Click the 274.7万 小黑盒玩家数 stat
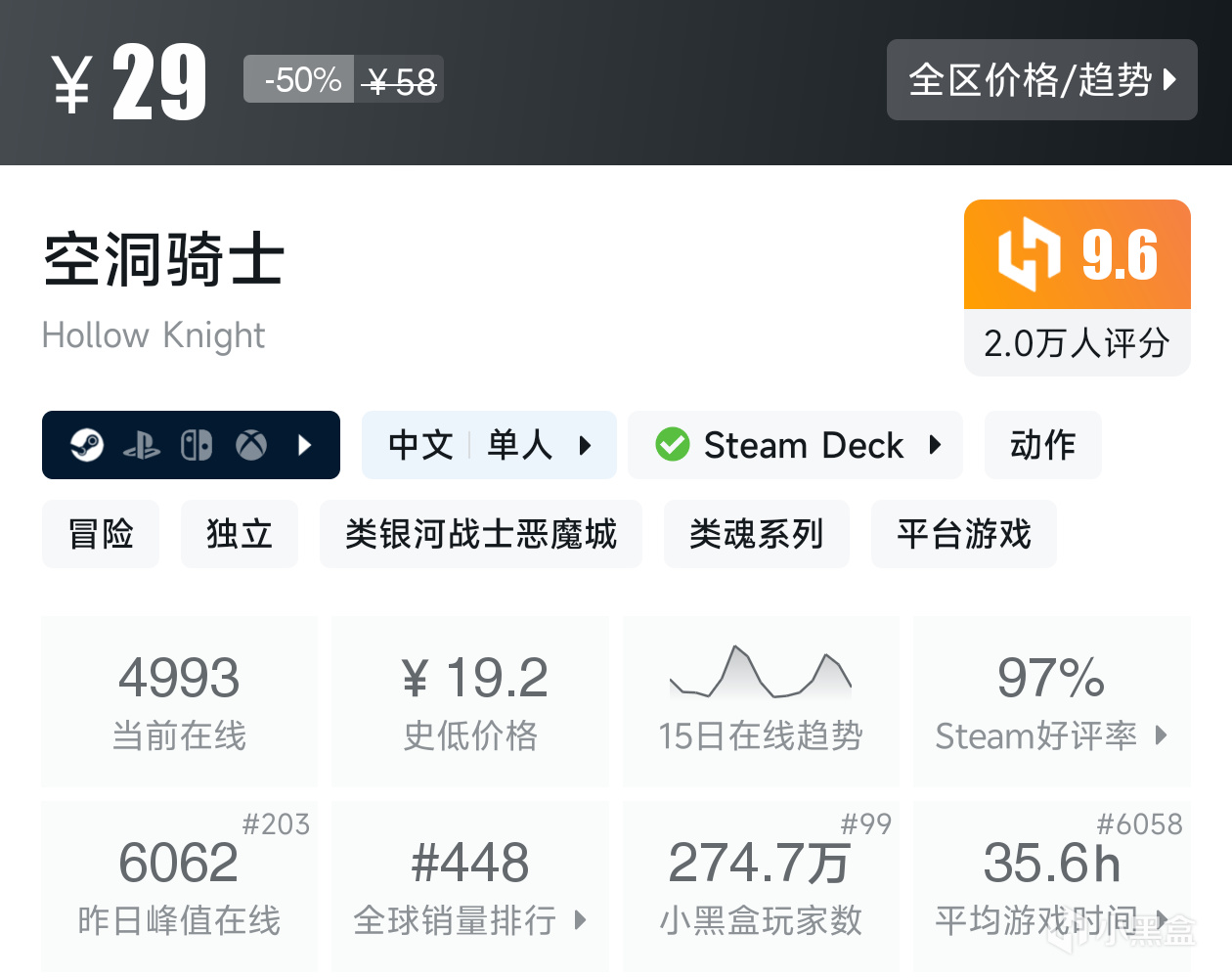 tap(761, 886)
